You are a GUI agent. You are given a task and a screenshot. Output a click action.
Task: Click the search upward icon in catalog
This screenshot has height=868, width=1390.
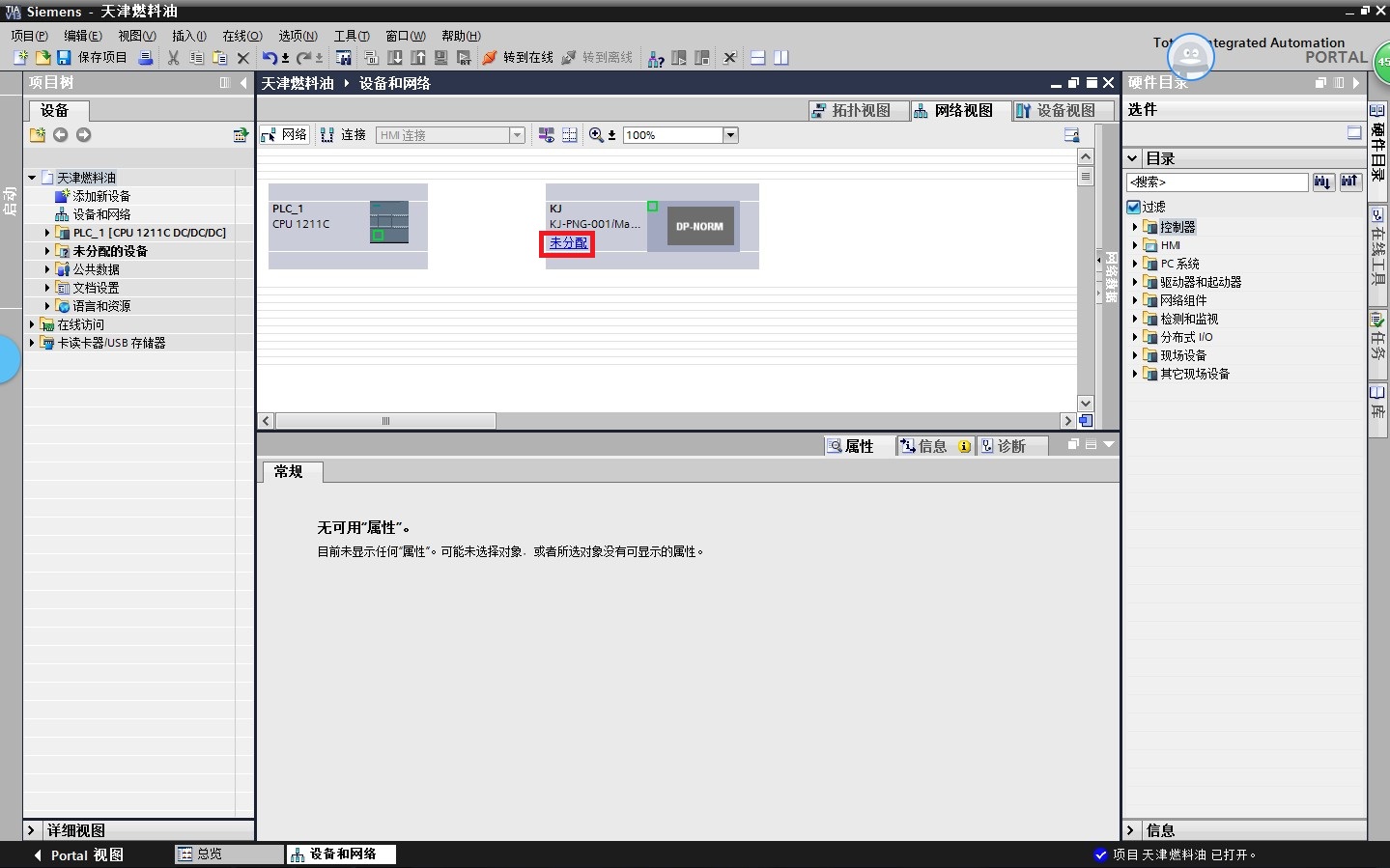point(1349,182)
